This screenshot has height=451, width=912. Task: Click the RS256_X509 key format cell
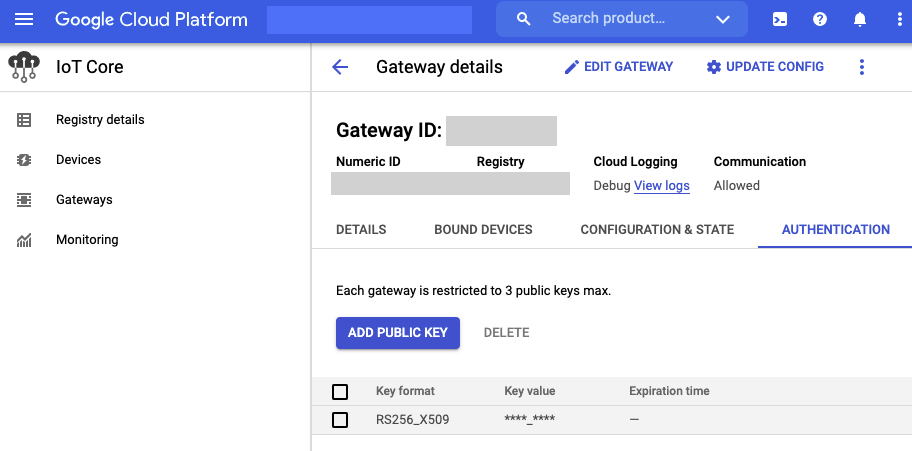tap(413, 420)
